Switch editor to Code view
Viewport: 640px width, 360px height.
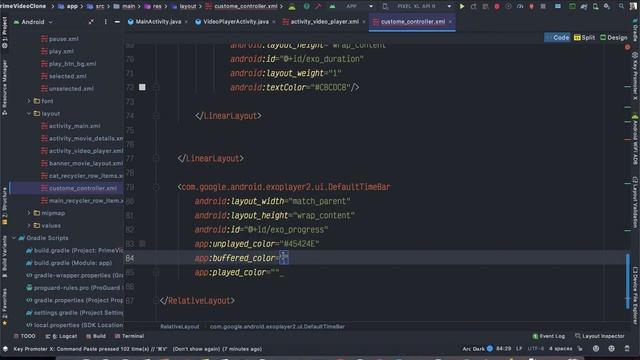click(557, 38)
